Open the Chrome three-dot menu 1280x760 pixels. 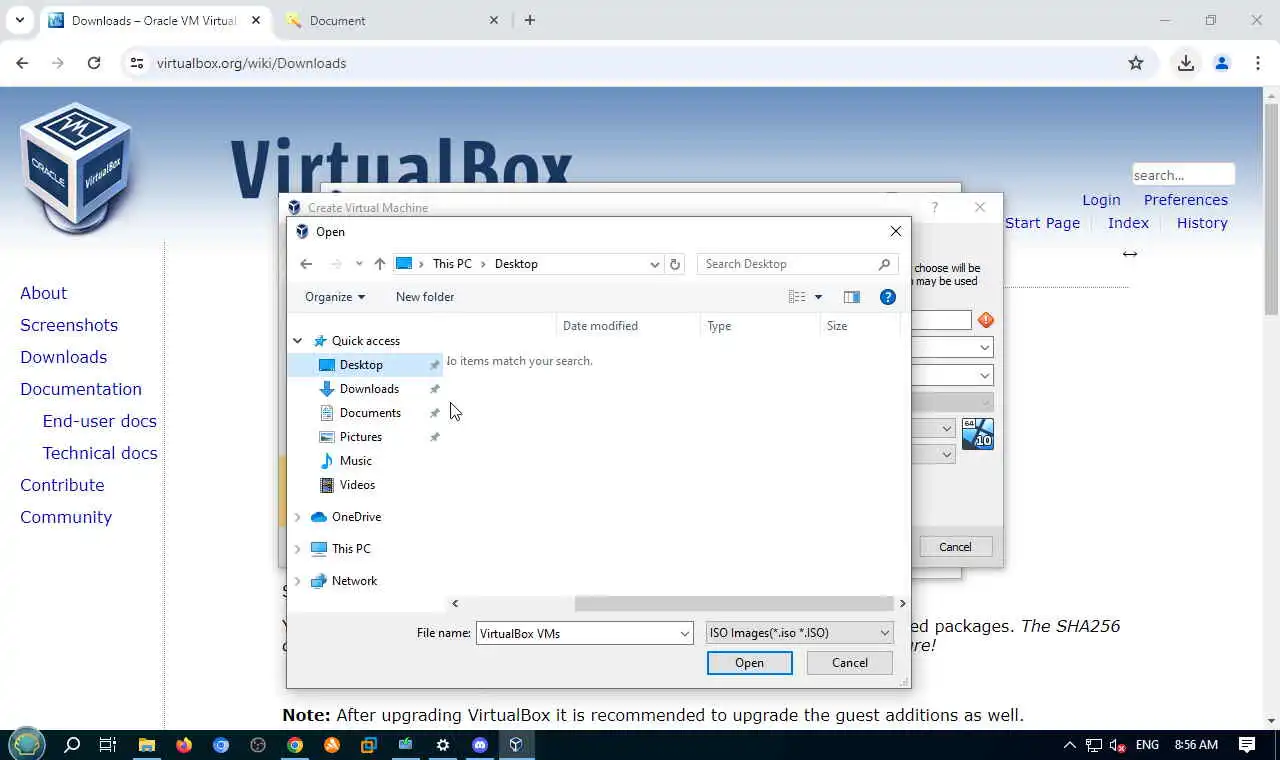tap(1258, 63)
